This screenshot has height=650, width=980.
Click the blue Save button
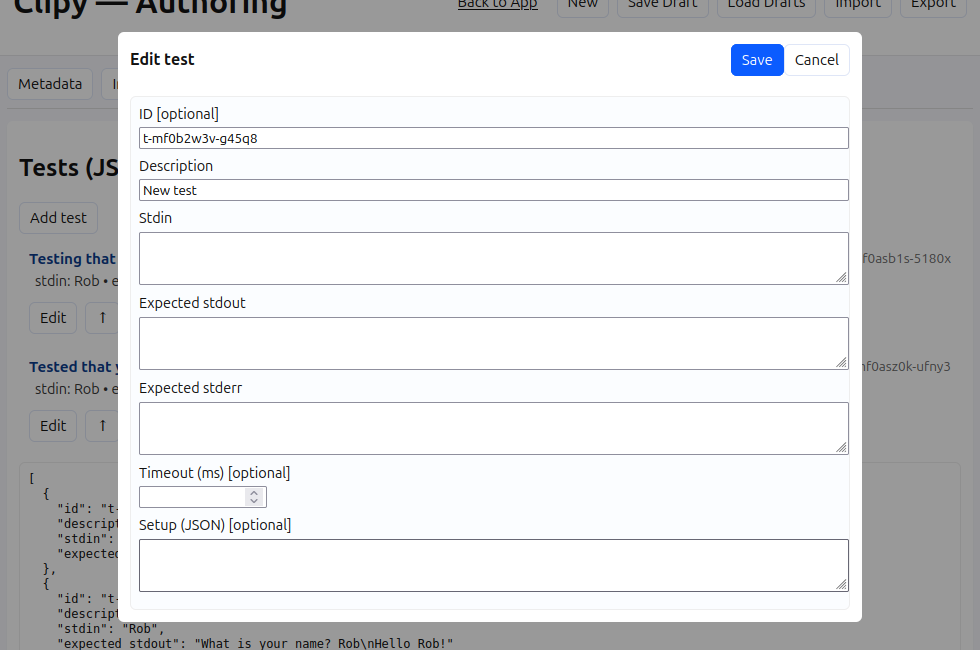click(757, 60)
